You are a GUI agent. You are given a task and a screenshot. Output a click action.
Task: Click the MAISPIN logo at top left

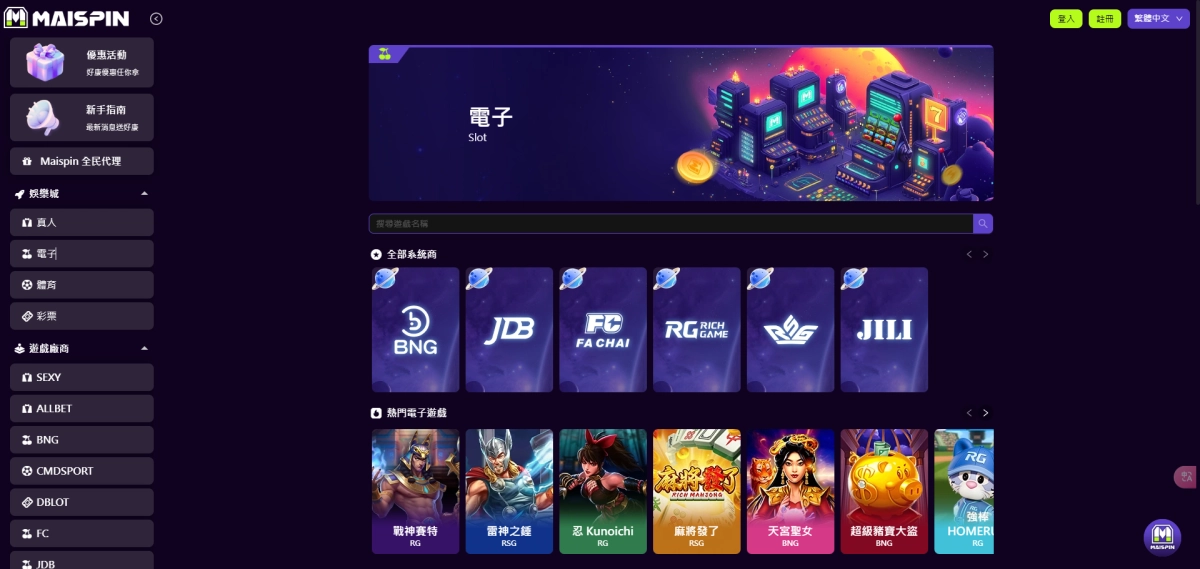coord(69,18)
